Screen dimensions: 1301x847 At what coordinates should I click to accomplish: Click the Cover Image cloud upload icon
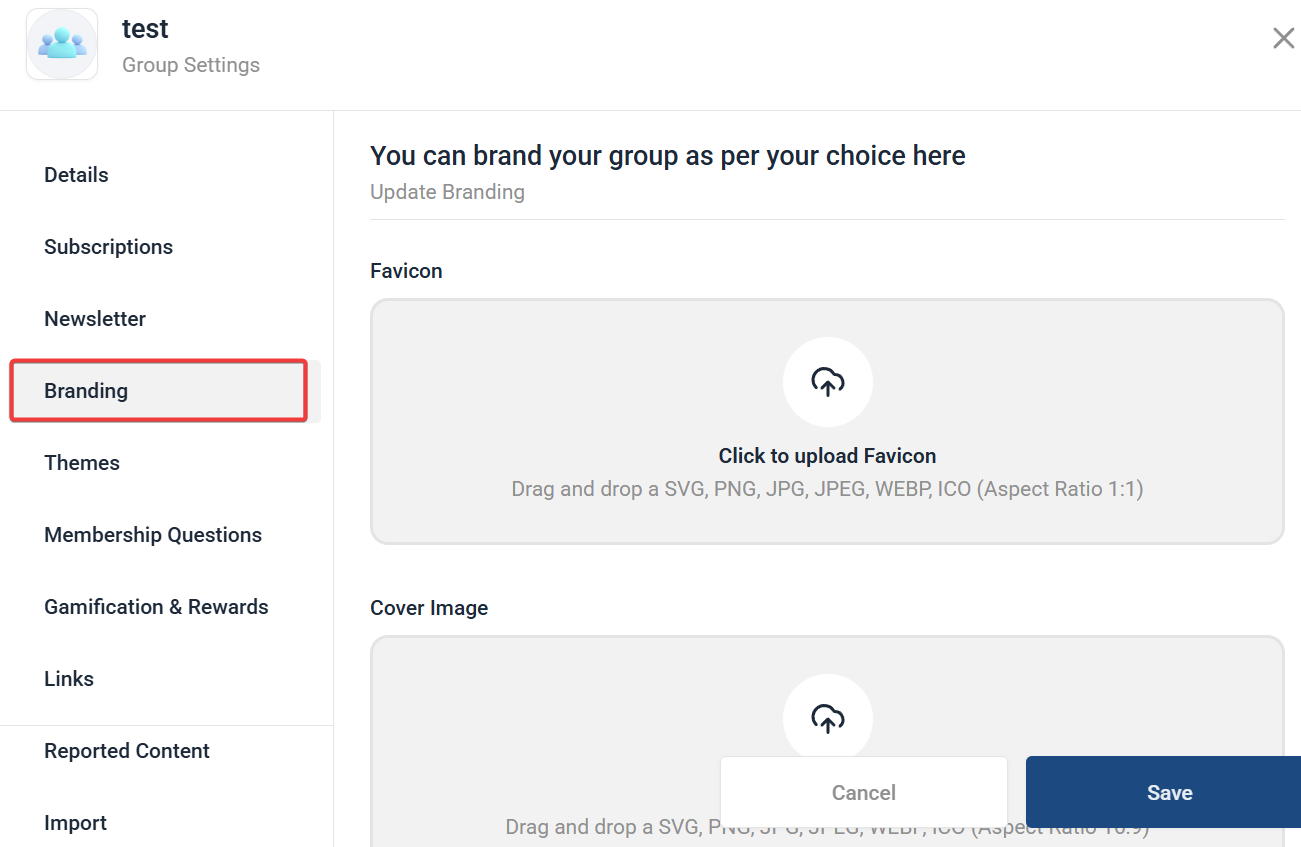click(827, 718)
